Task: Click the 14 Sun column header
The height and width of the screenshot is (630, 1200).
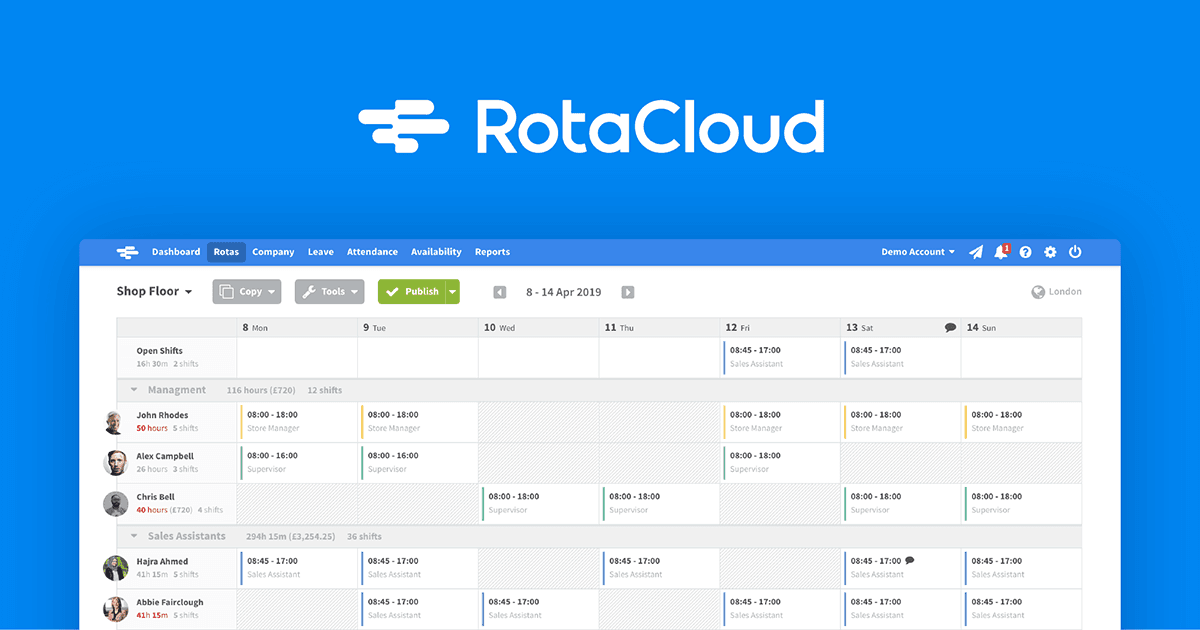Action: tap(1022, 327)
